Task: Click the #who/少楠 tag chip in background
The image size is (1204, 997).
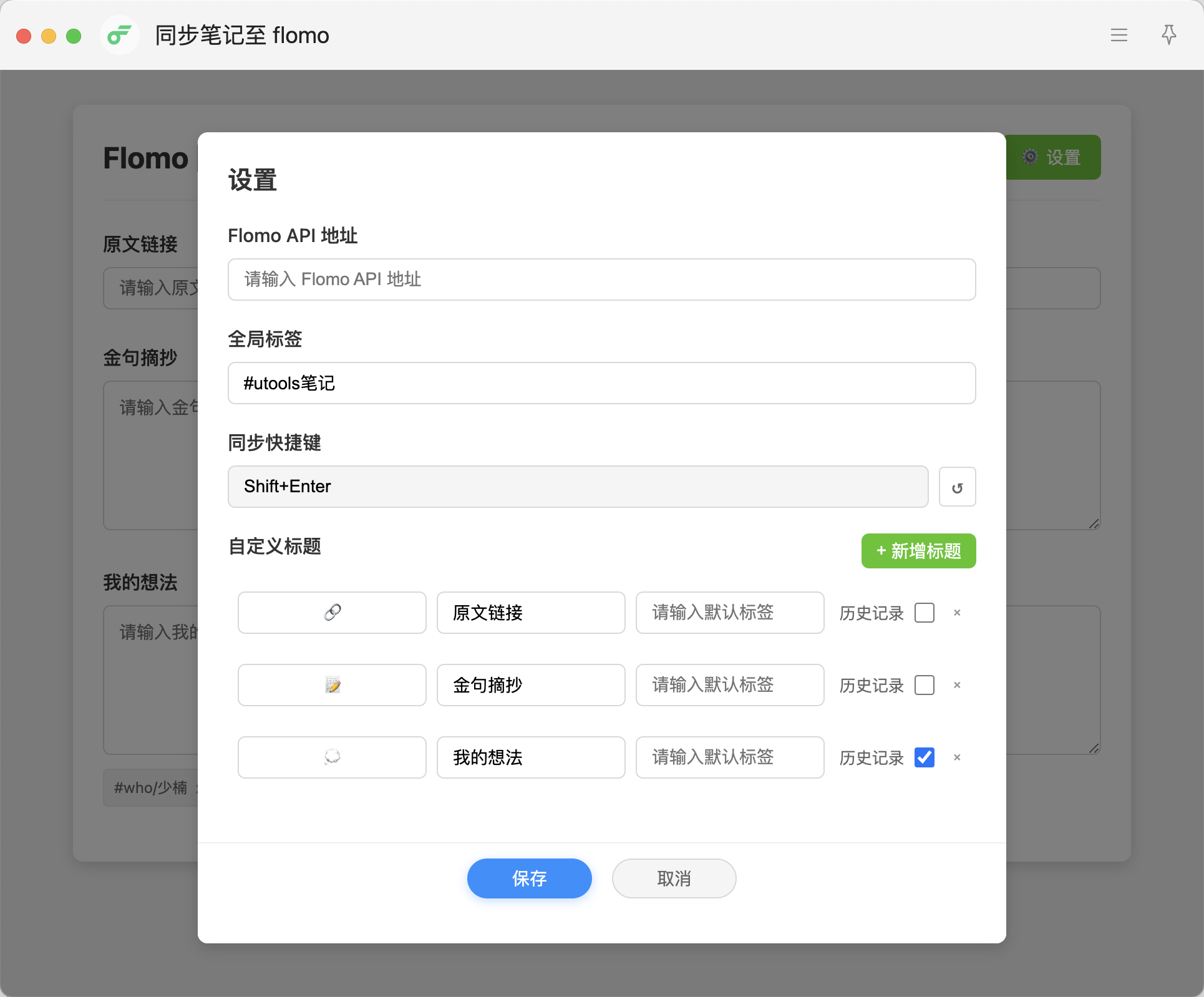Action: click(151, 787)
